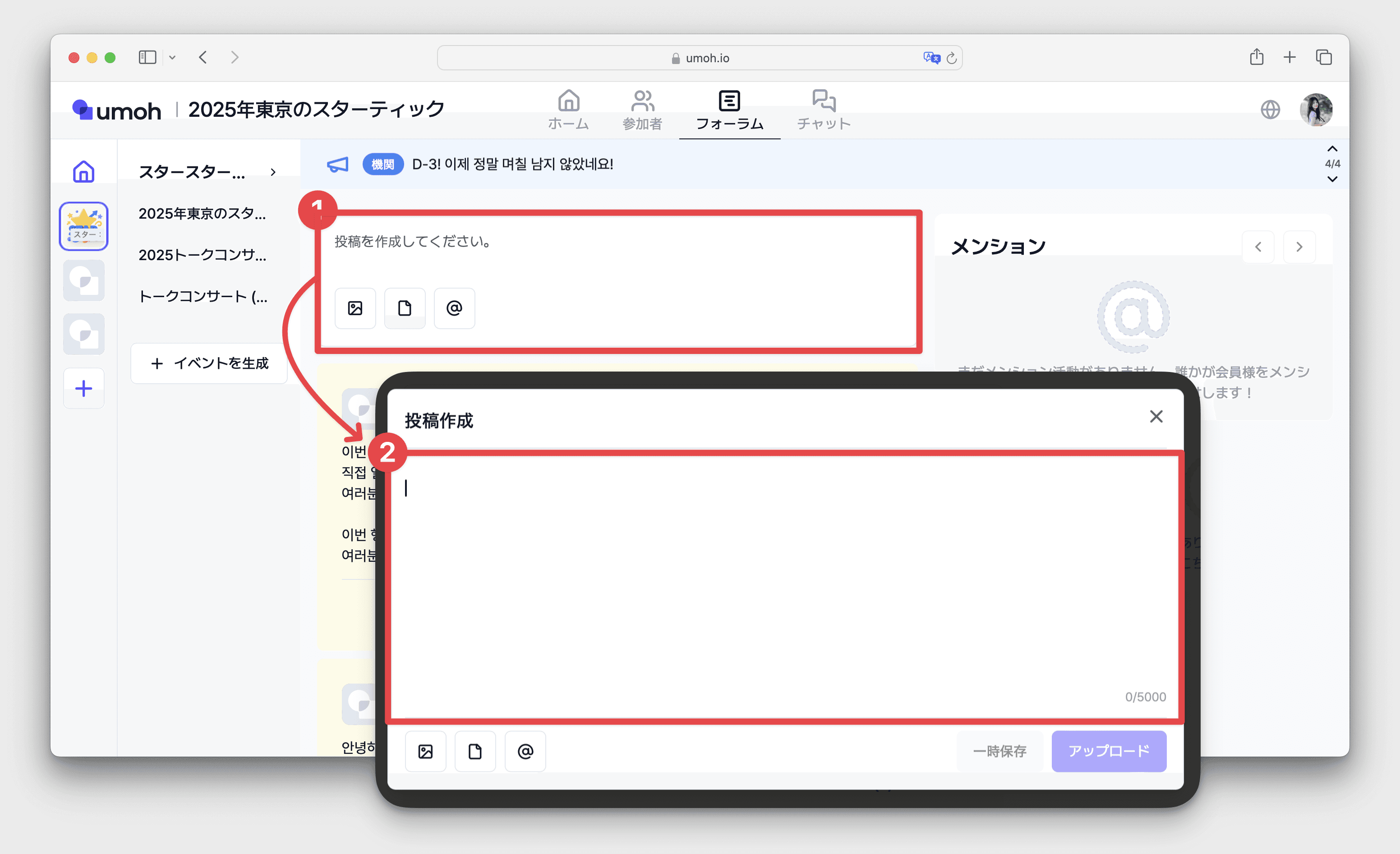Toggle the Safari sidebar button

[147, 57]
